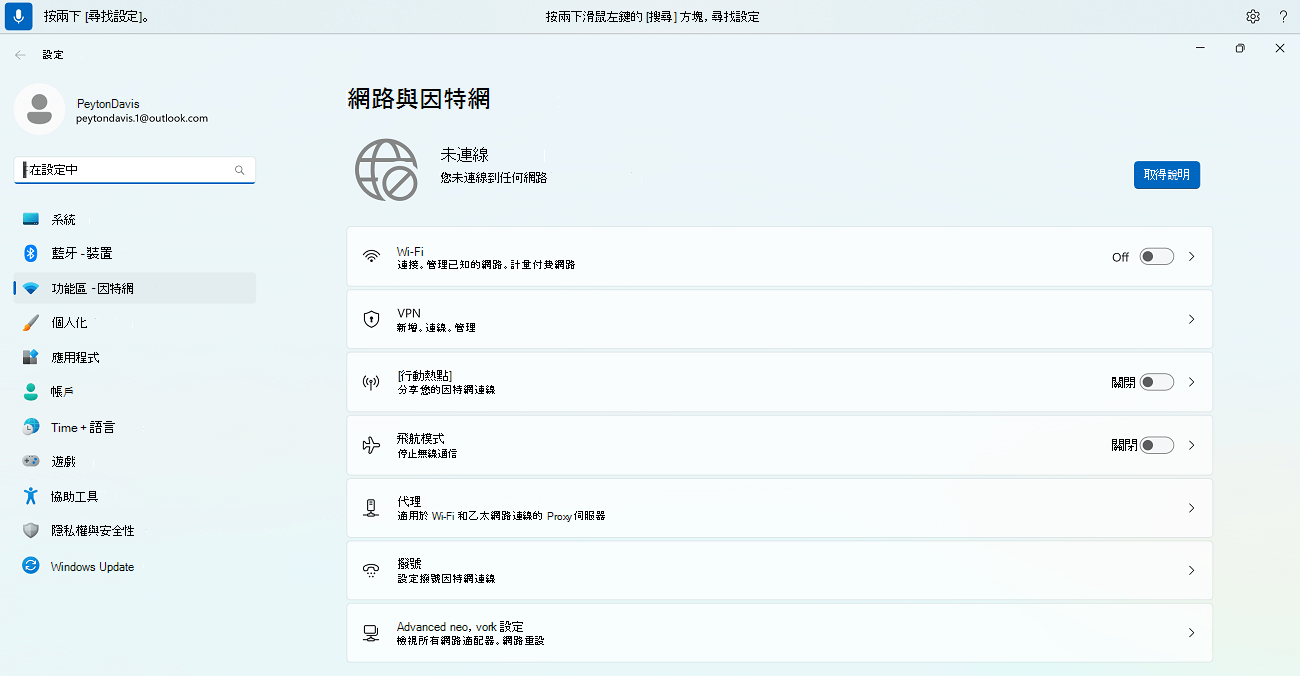This screenshot has height=676, width=1300.
Task: Click the disconnected globe status icon
Action: coord(386,169)
